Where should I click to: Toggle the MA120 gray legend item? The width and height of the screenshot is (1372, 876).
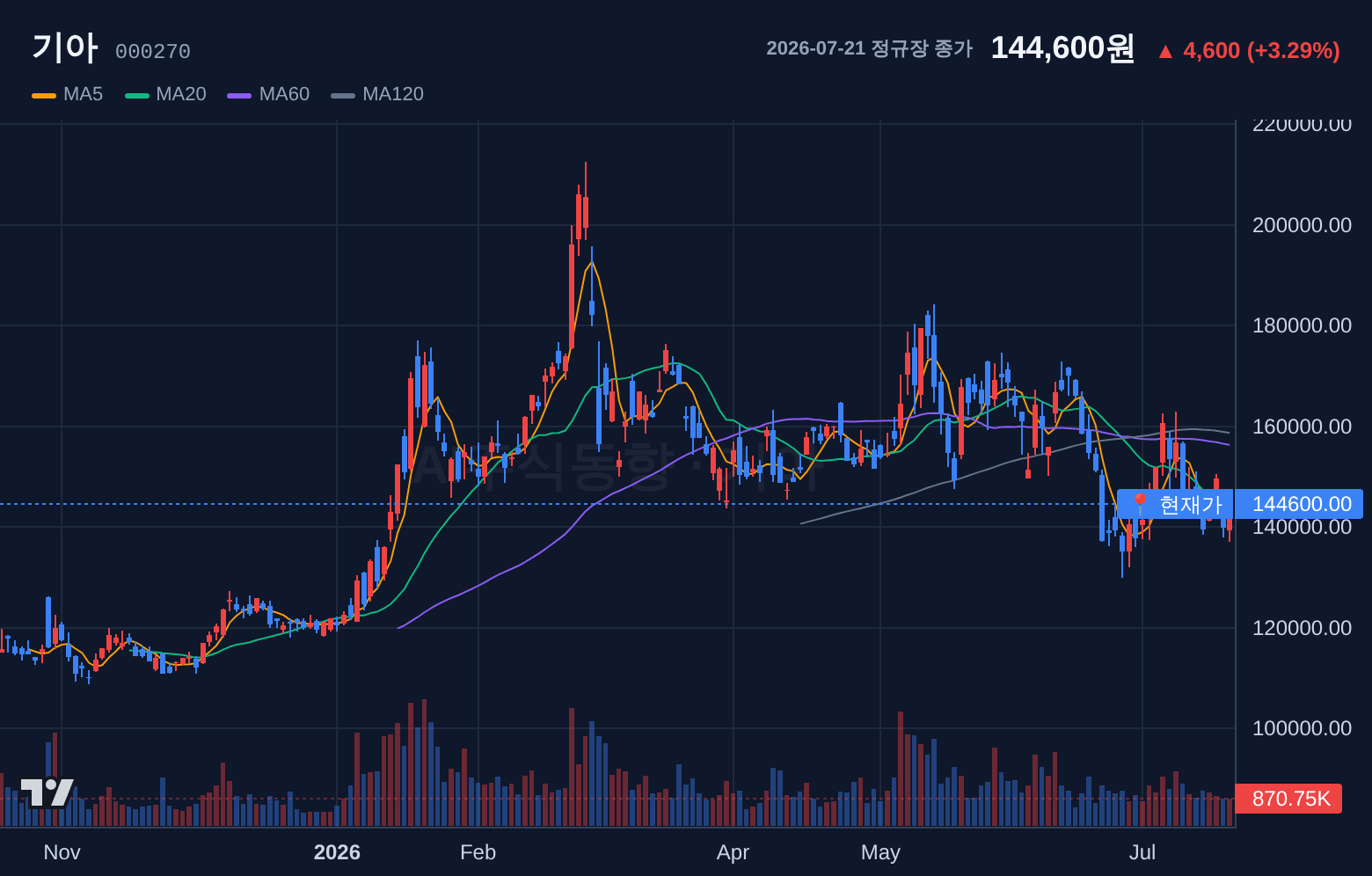point(377,94)
